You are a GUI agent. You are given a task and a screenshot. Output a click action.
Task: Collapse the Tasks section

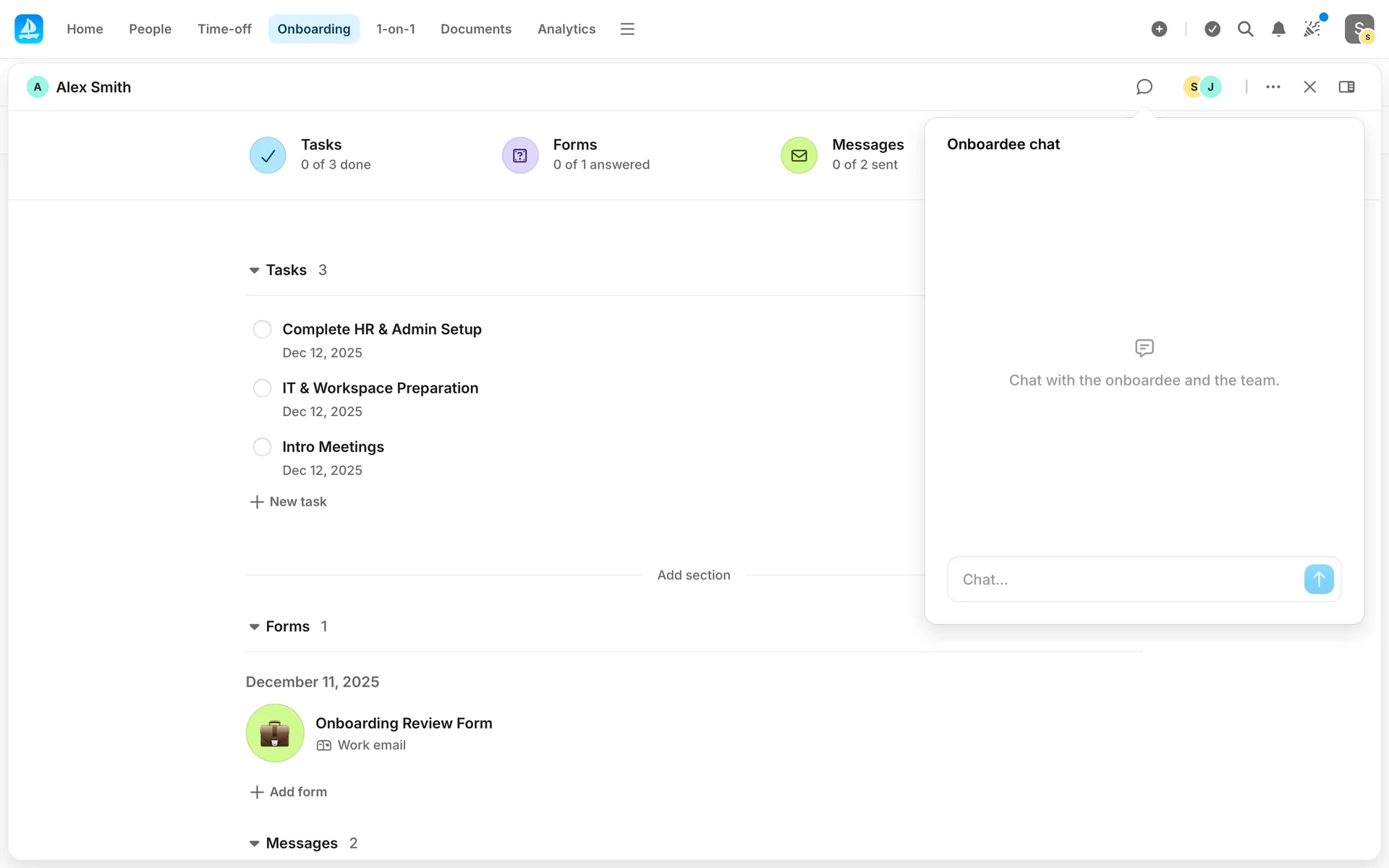[255, 271]
